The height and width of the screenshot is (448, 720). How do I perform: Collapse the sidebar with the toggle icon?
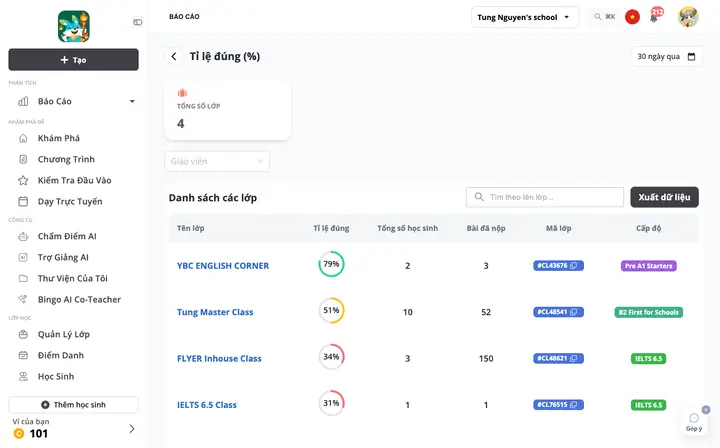tap(137, 22)
